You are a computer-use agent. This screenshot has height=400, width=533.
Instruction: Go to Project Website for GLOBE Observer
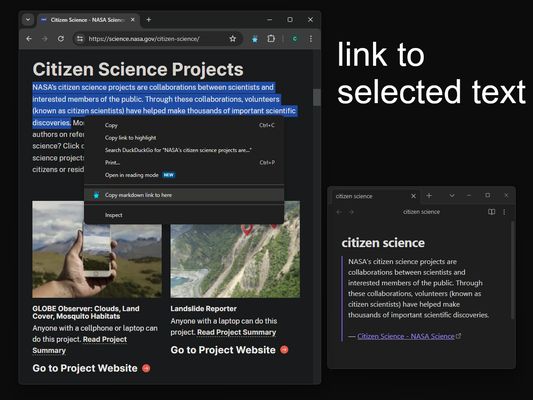85,368
